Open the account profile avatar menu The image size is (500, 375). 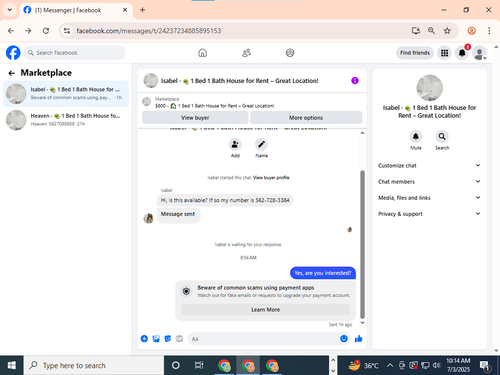[x=480, y=53]
